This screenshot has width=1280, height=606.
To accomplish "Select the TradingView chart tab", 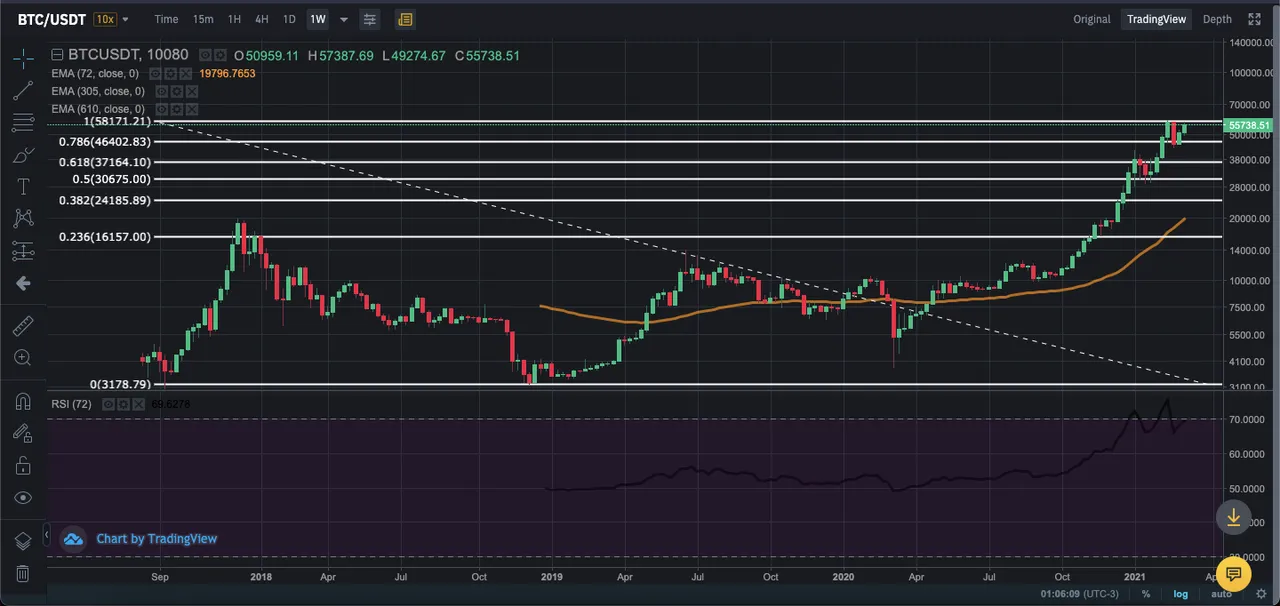I will (x=1156, y=19).
